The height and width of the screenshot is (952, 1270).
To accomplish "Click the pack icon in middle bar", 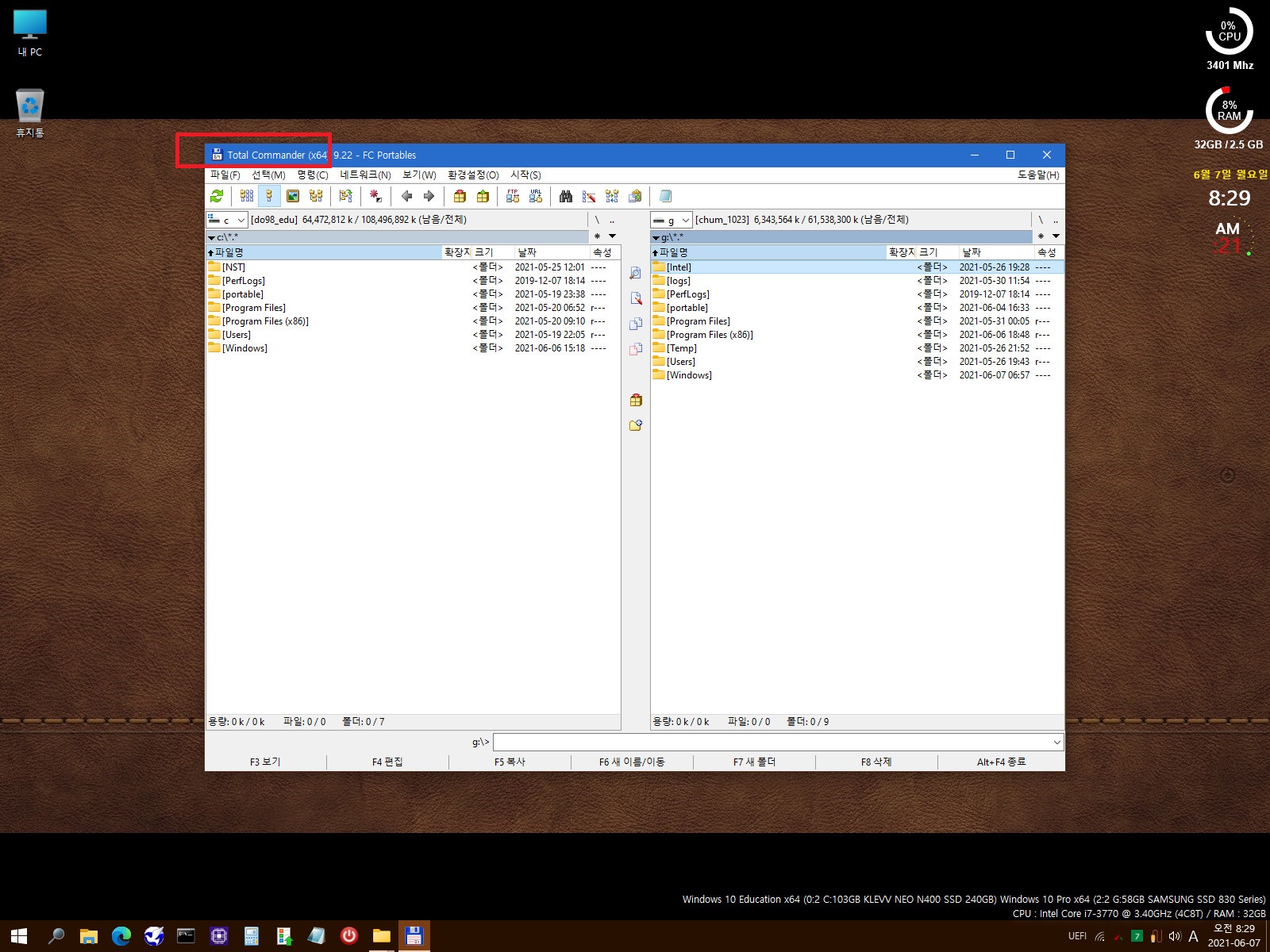I will pos(636,400).
